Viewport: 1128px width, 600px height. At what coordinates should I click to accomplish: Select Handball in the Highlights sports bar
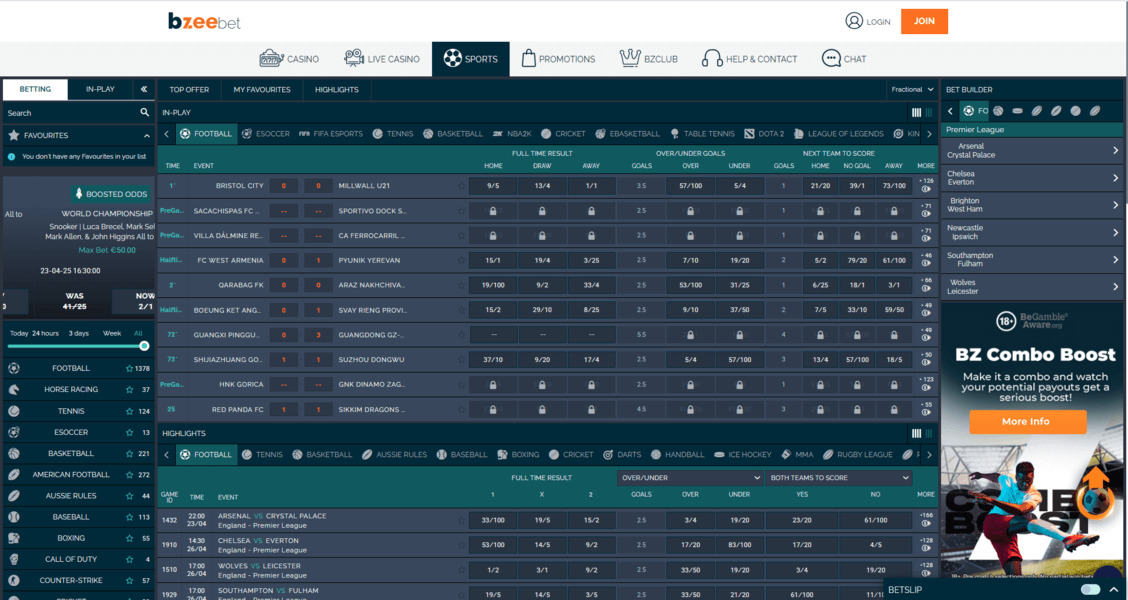click(677, 455)
